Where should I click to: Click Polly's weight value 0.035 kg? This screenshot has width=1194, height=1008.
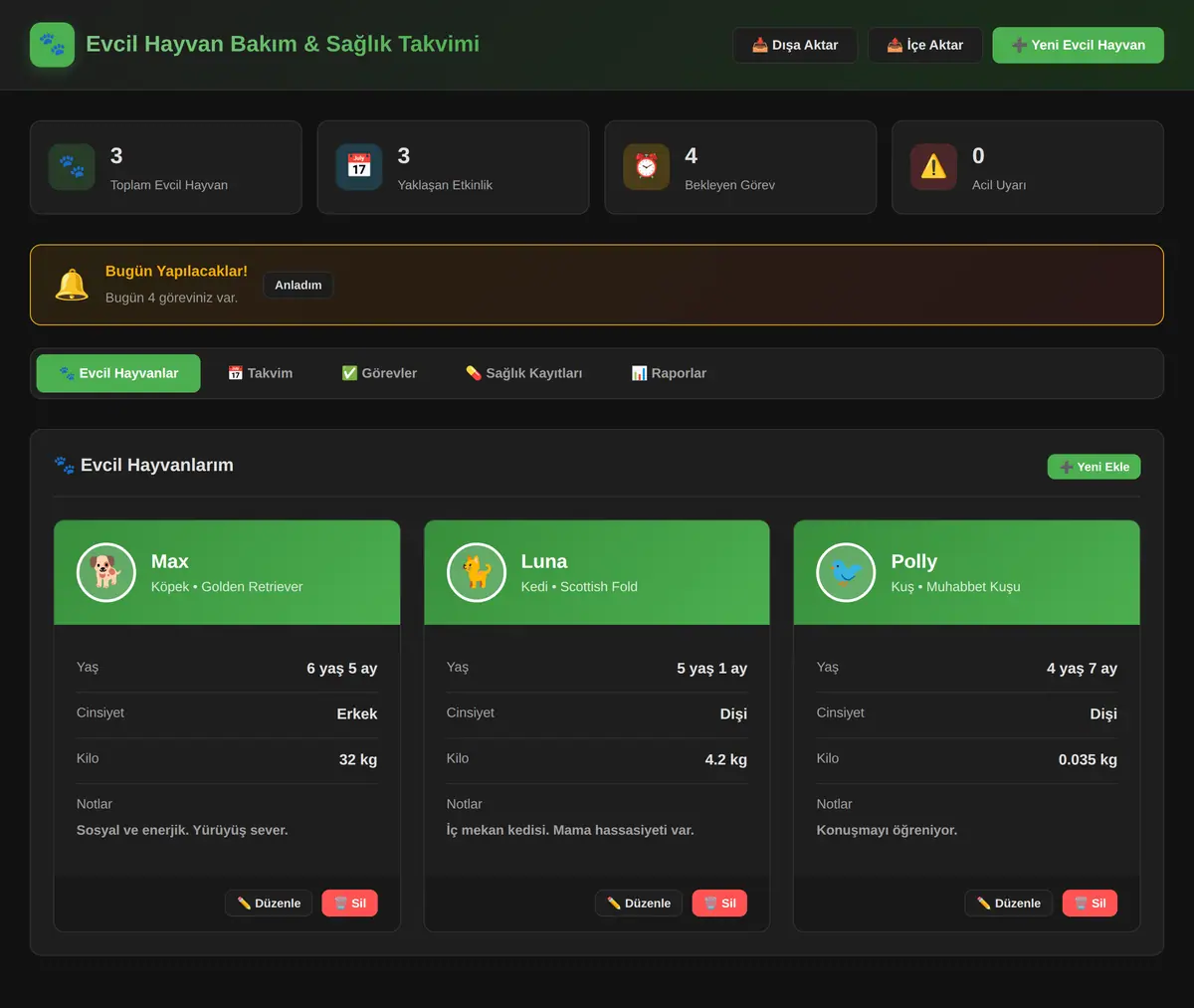pos(1088,759)
